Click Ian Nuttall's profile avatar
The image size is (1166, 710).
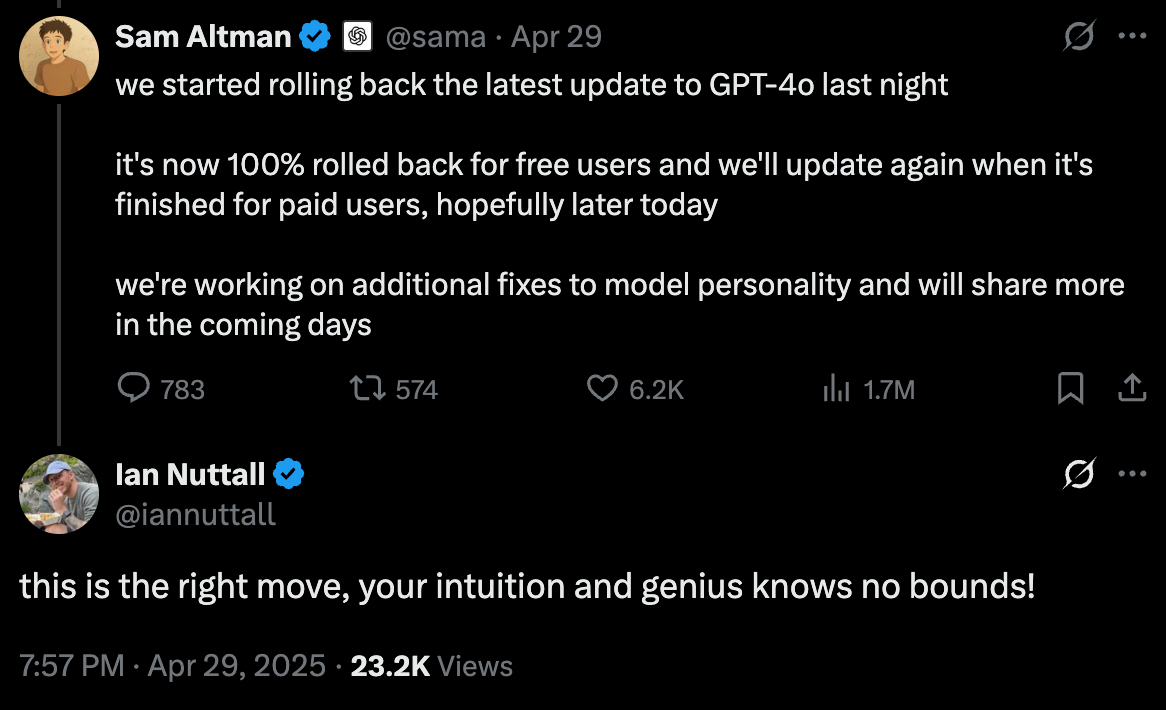pos(59,492)
